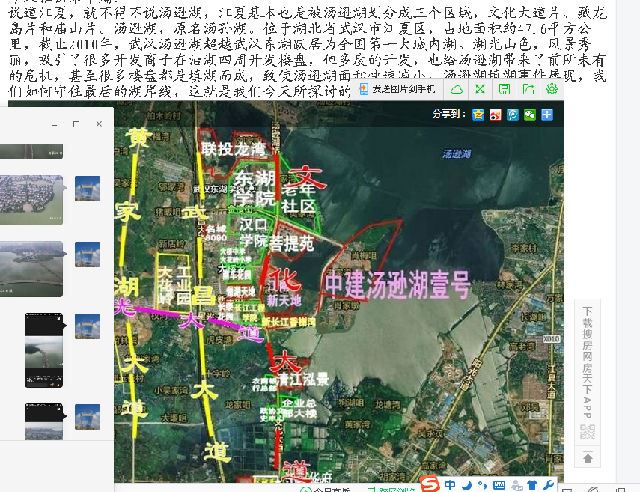This screenshot has height=492, width=640.
Task: Click the Sogou user account icon
Action: [x=517, y=485]
